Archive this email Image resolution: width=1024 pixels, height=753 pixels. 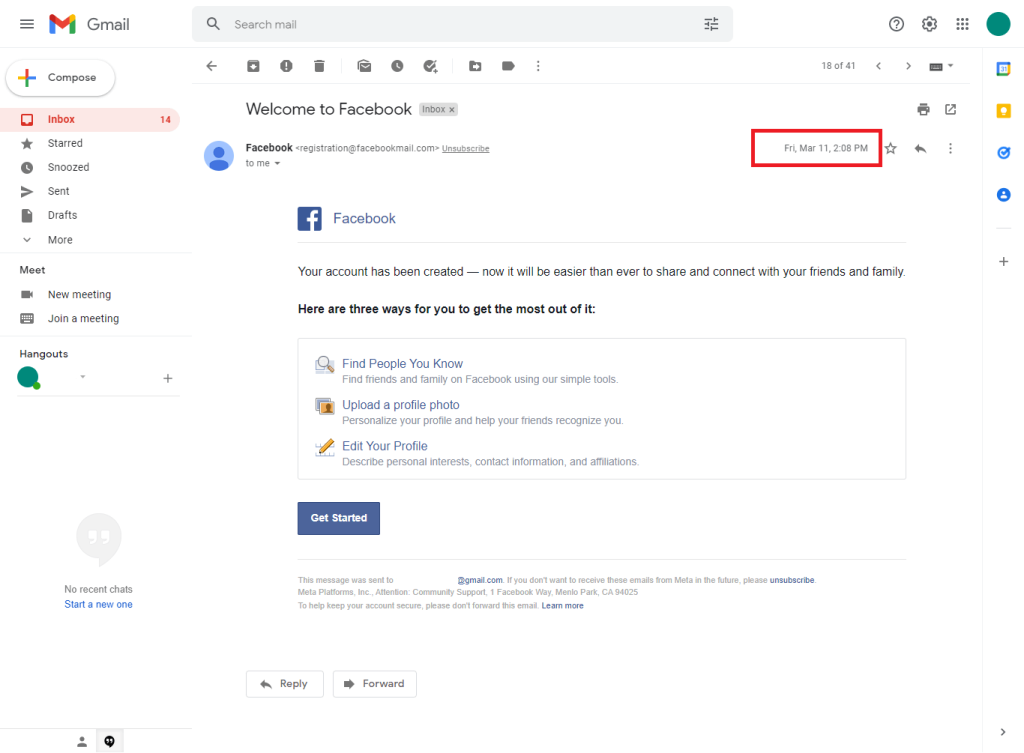coord(253,66)
